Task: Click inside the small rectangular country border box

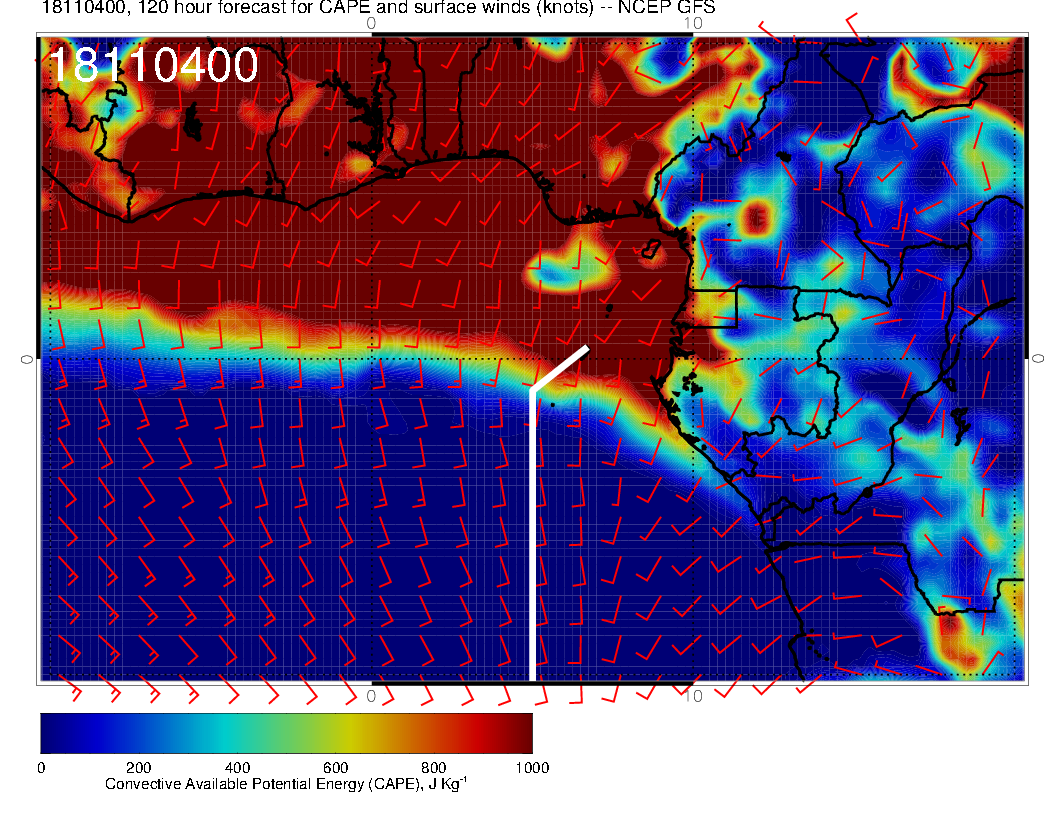Action: [x=715, y=308]
